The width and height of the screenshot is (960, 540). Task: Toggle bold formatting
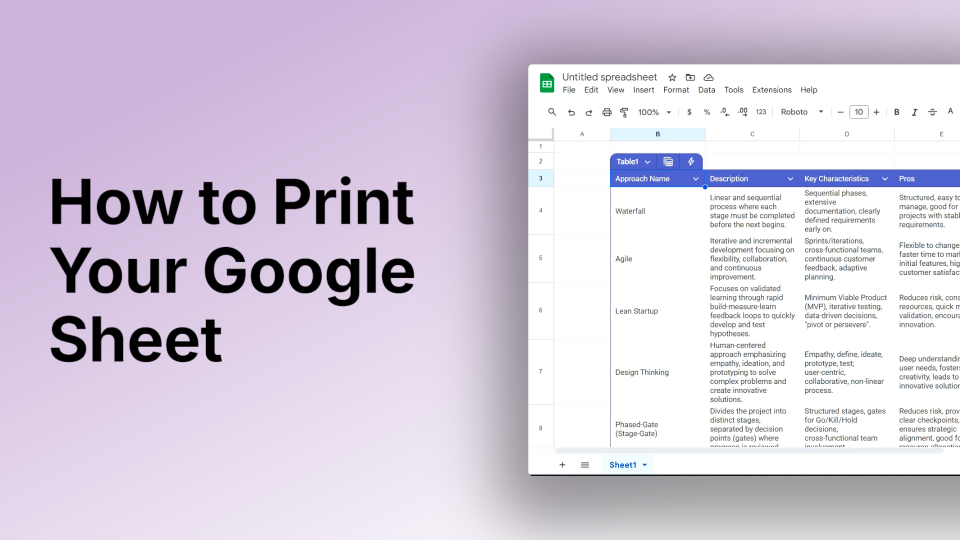896,112
